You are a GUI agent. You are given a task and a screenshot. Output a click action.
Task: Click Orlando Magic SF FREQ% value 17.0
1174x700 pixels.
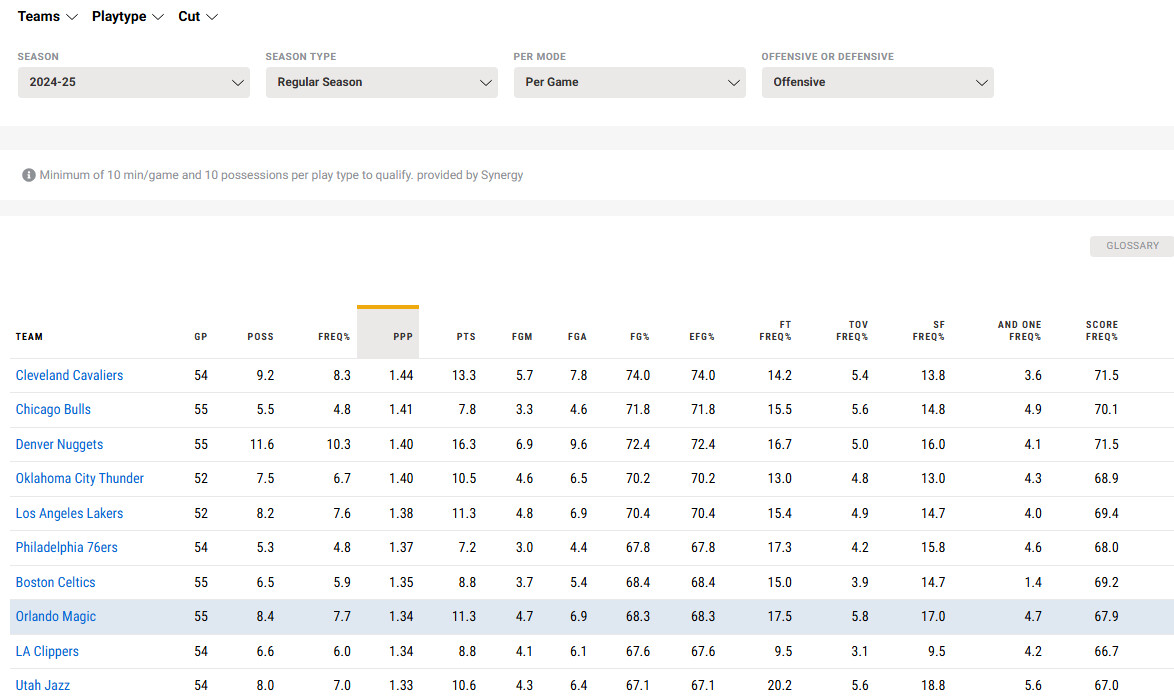933,617
